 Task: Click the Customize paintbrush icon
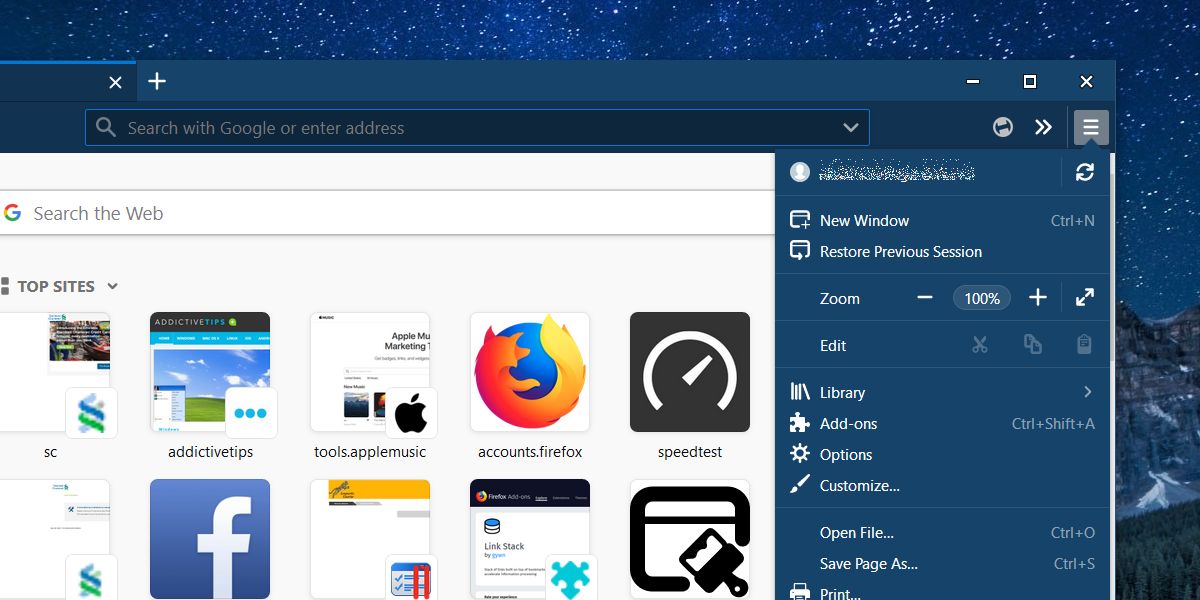800,485
